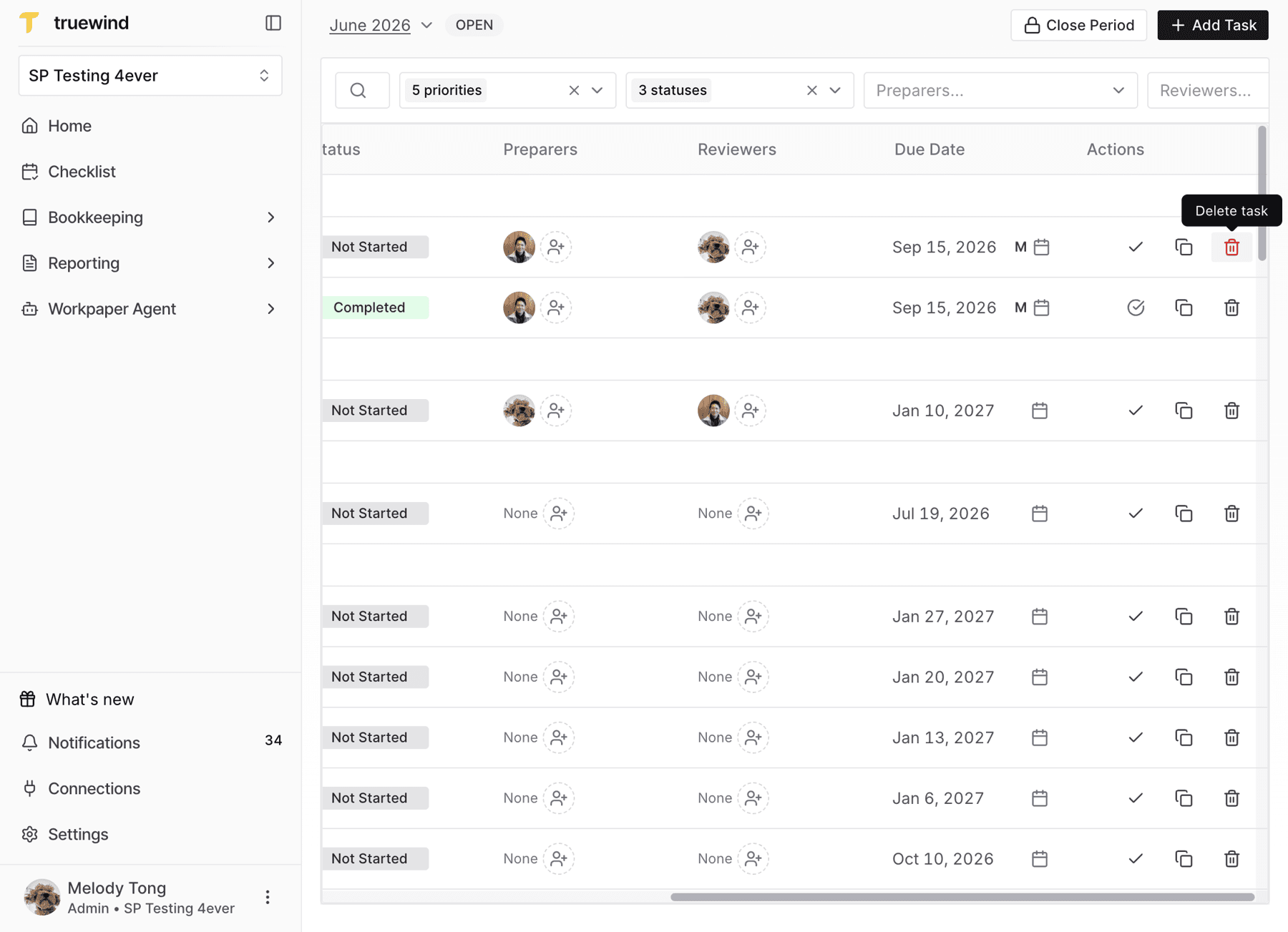Delete the Oct 10, 2026 task
The image size is (1288, 932).
click(x=1231, y=858)
